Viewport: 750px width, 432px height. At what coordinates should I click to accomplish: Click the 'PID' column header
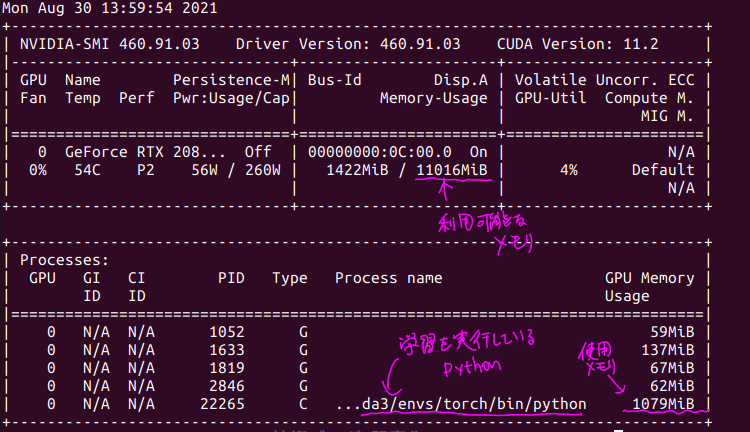click(231, 278)
